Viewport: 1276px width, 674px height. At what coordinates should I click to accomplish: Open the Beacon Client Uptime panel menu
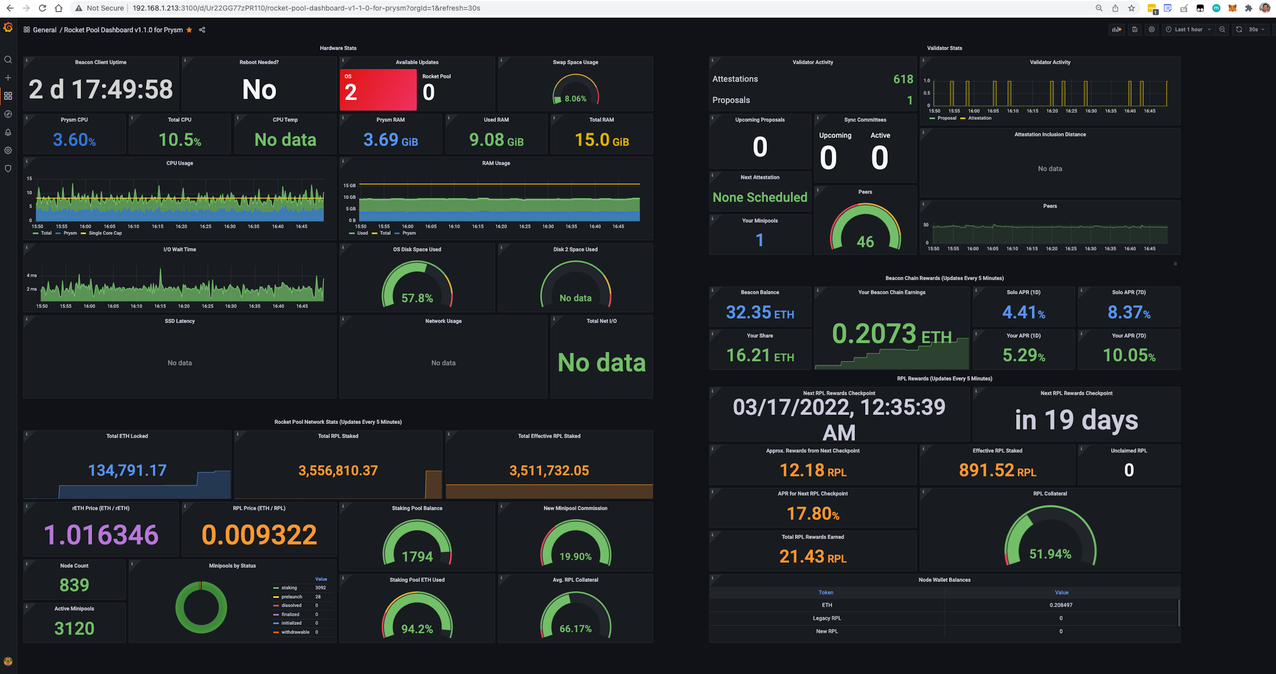[x=100, y=62]
